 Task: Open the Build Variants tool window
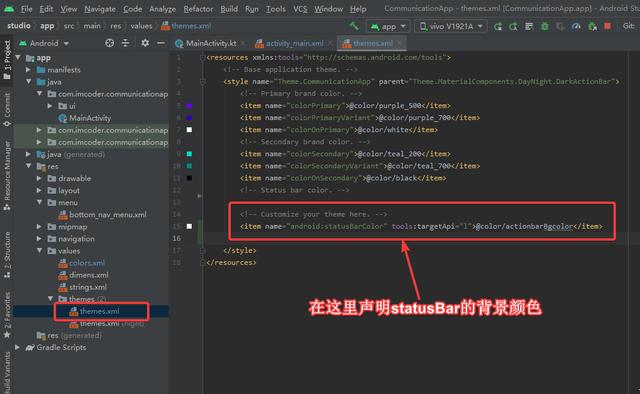tap(7, 372)
